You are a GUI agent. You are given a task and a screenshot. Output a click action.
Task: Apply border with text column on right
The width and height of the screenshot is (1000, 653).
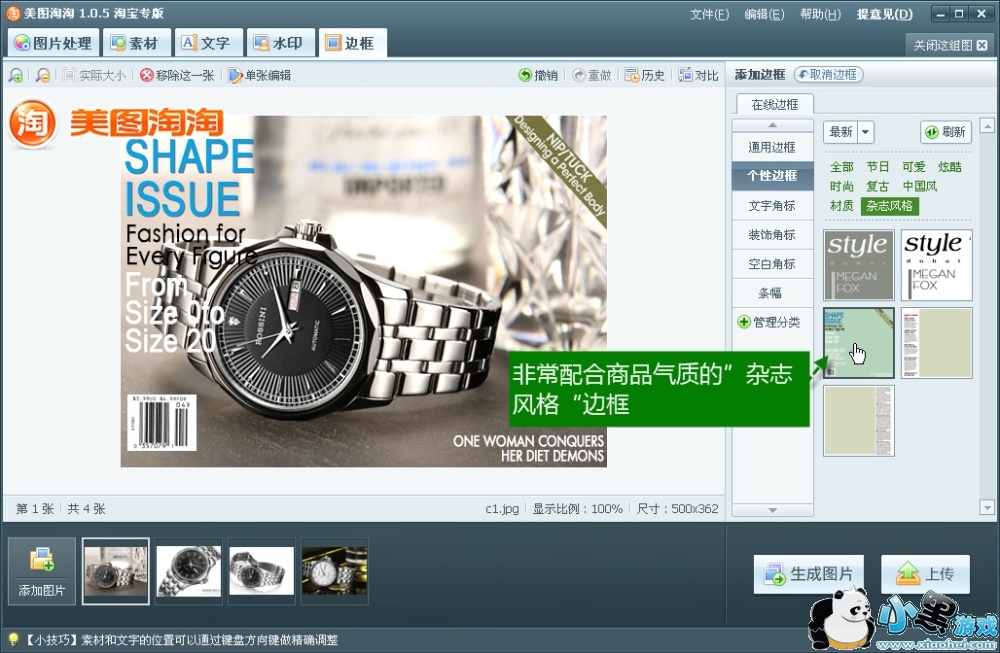pos(858,421)
